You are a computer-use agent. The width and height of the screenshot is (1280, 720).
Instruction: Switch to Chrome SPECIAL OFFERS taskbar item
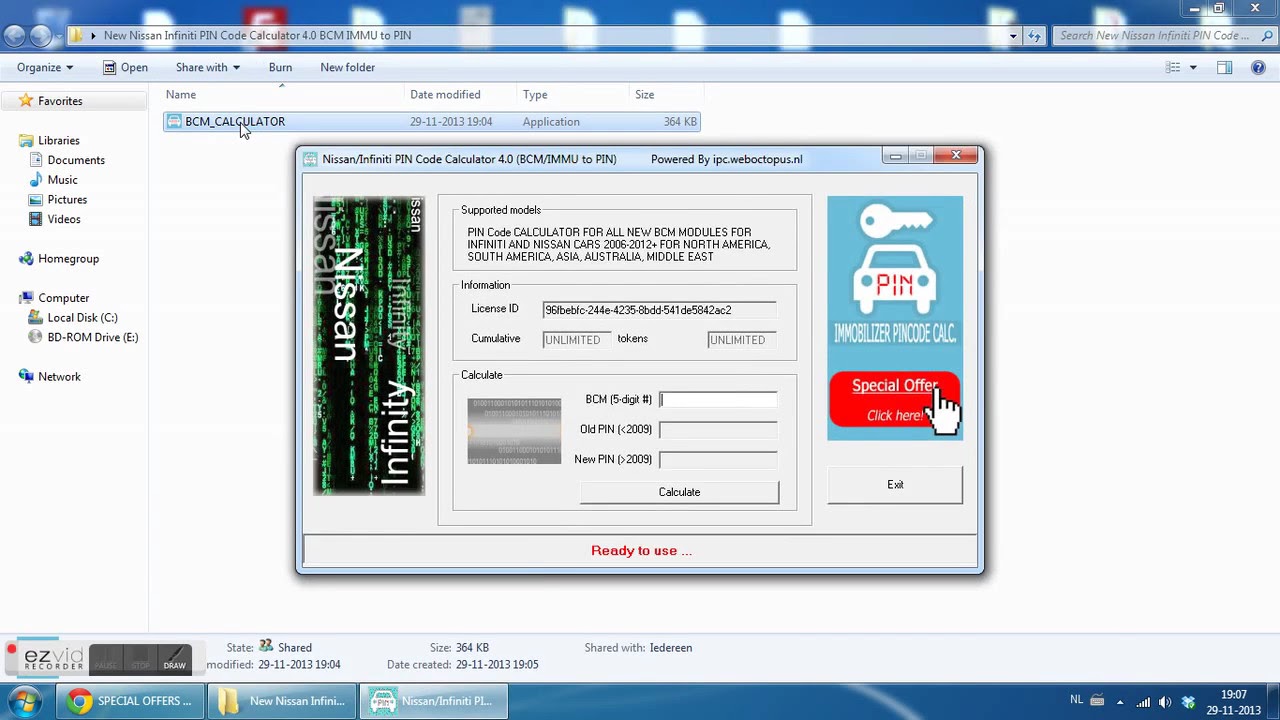pyautogui.click(x=129, y=701)
